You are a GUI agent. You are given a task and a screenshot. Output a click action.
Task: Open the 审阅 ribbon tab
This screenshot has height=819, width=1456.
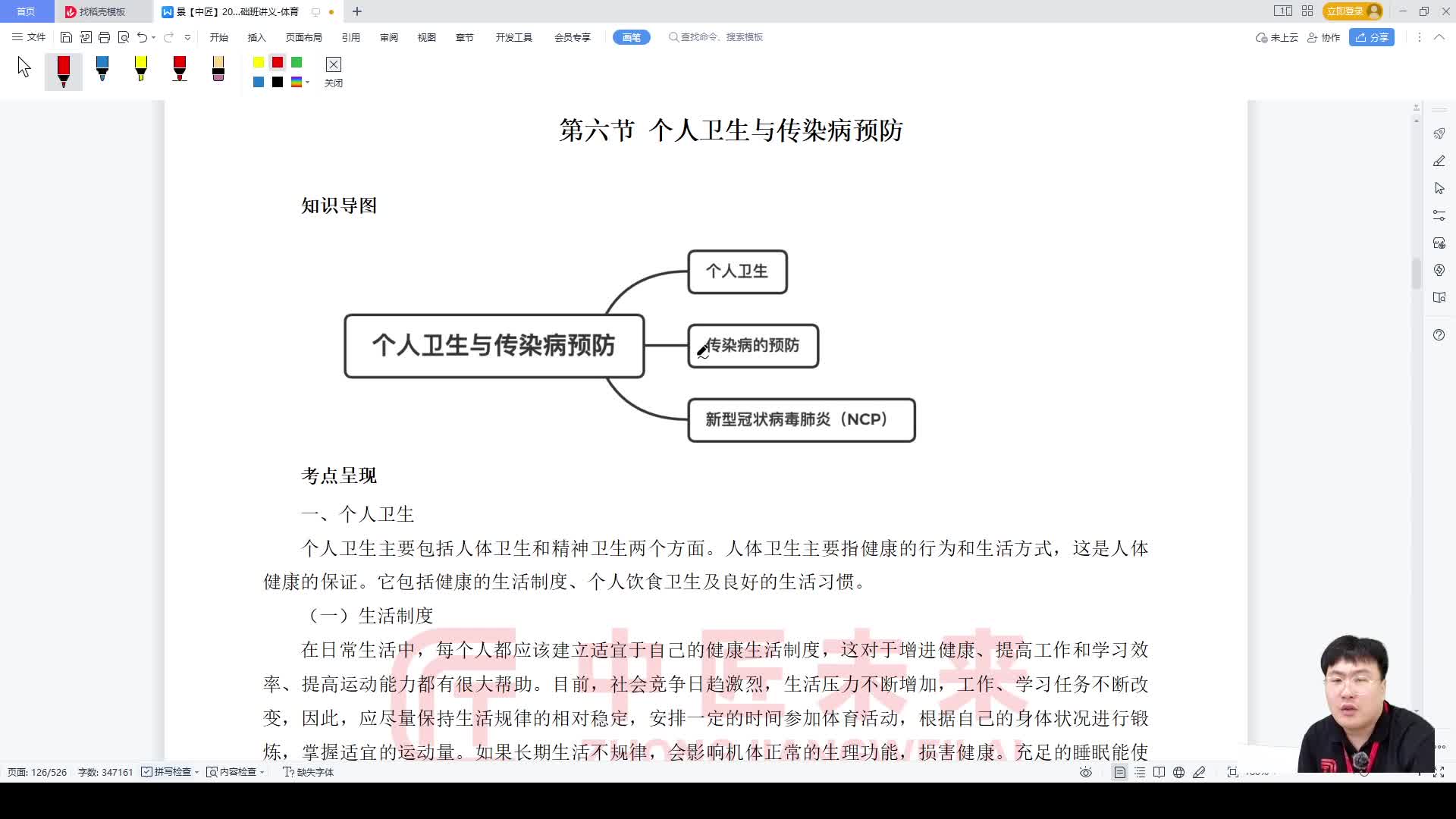[389, 36]
